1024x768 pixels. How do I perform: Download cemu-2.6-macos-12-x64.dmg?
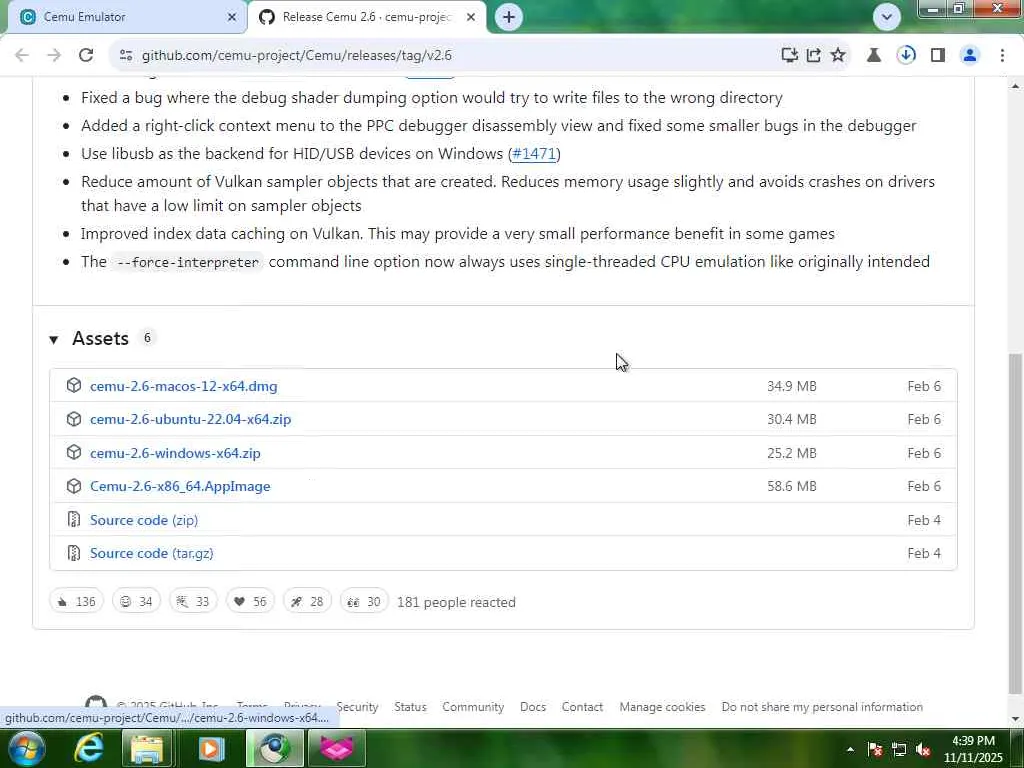[x=184, y=386]
